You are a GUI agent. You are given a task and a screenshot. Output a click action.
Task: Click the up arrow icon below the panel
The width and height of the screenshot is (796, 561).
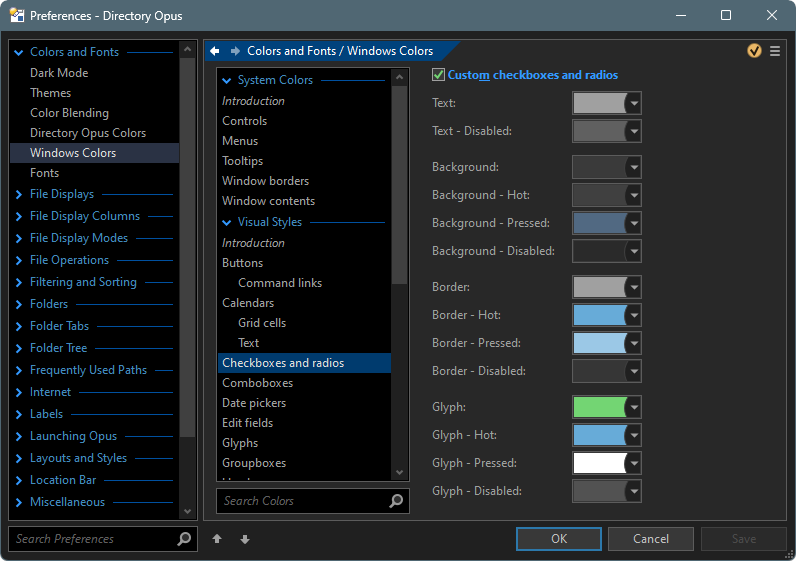coord(217,539)
